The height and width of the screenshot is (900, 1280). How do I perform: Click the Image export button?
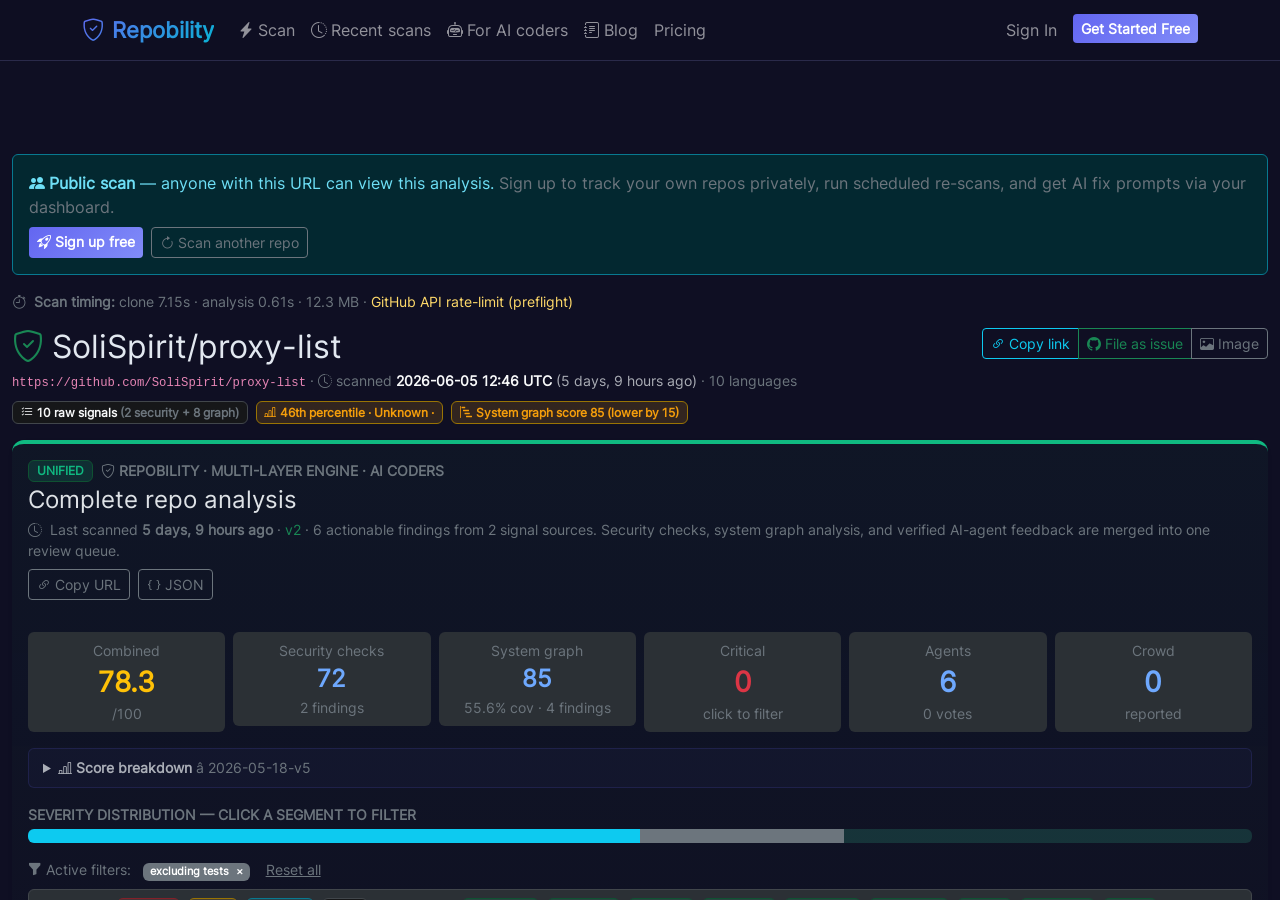[1230, 343]
